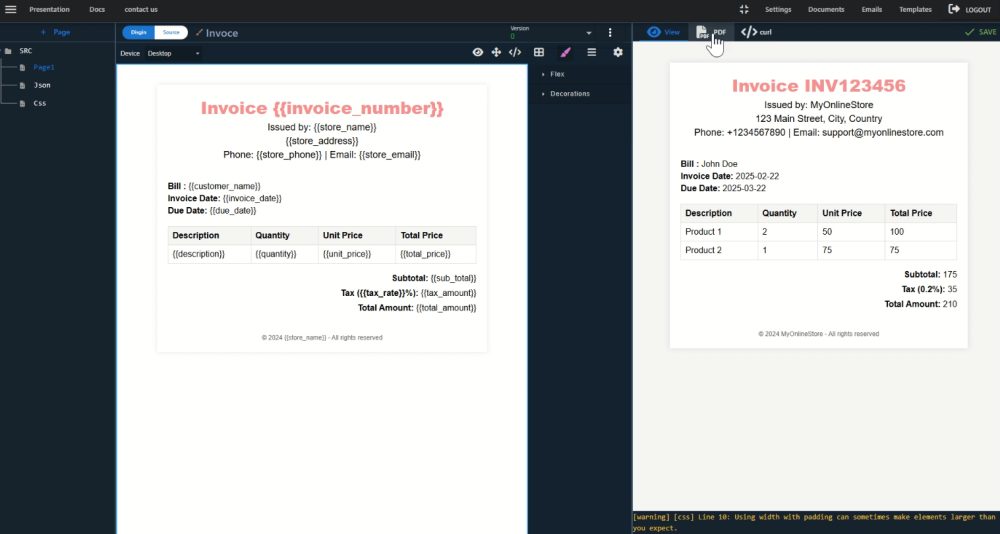Select Page1 in the file tree
Image resolution: width=1000 pixels, height=534 pixels.
click(44, 68)
